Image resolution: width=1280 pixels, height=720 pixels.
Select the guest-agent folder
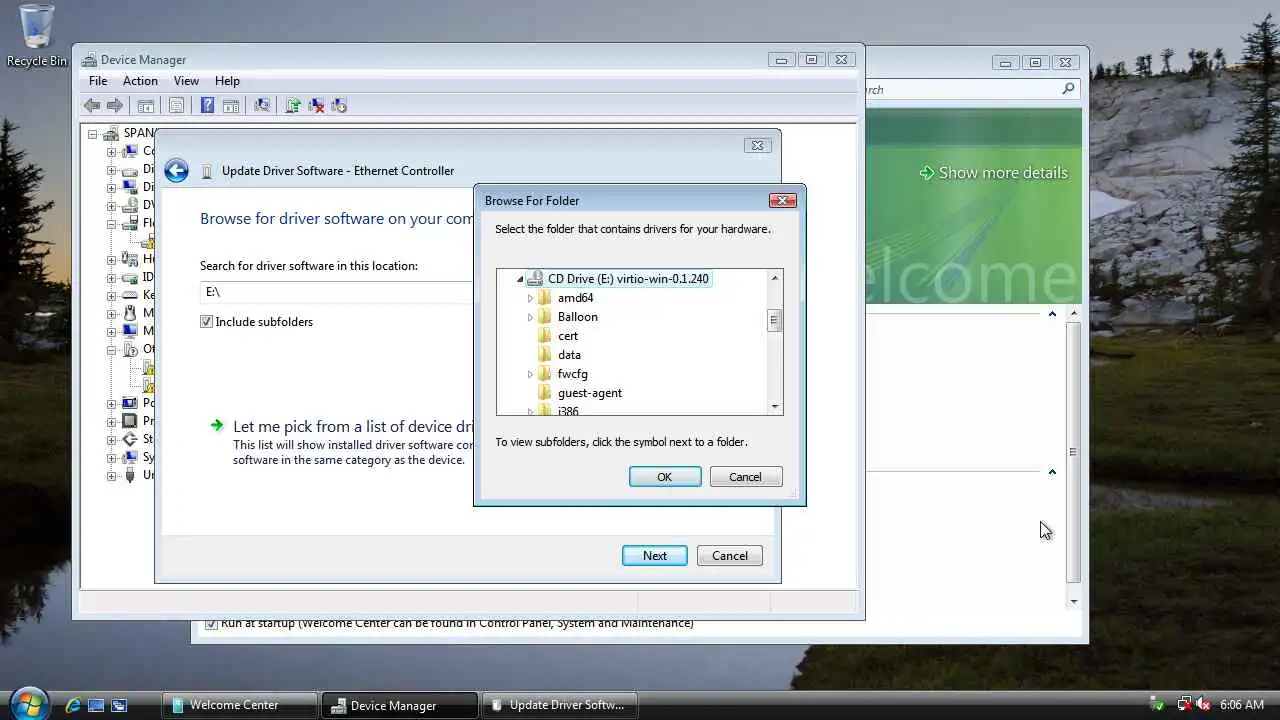coord(590,393)
